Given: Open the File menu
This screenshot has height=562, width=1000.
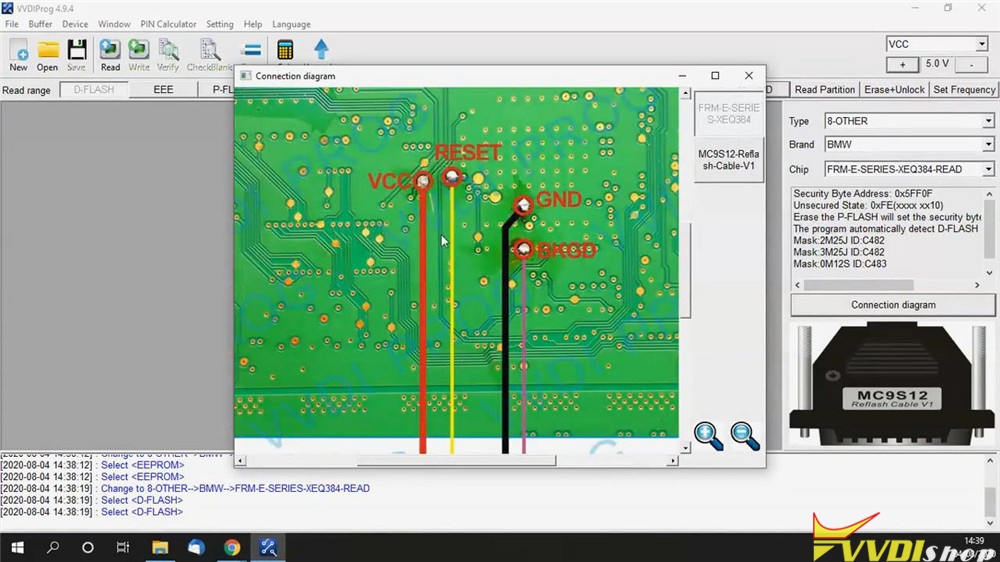Looking at the screenshot, I should [11, 24].
